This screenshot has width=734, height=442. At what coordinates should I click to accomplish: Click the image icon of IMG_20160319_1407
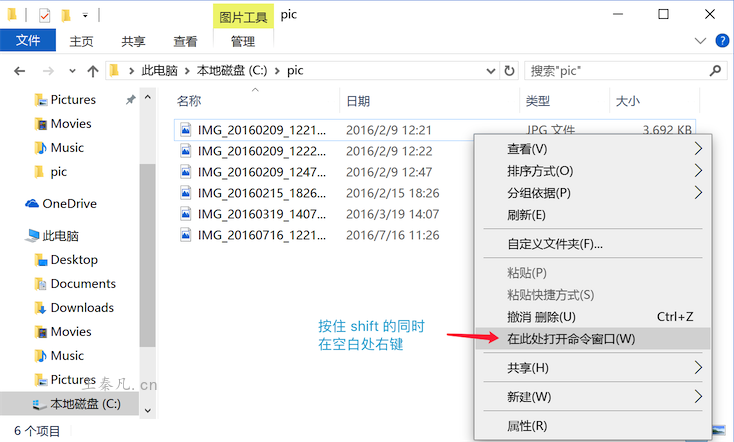186,214
